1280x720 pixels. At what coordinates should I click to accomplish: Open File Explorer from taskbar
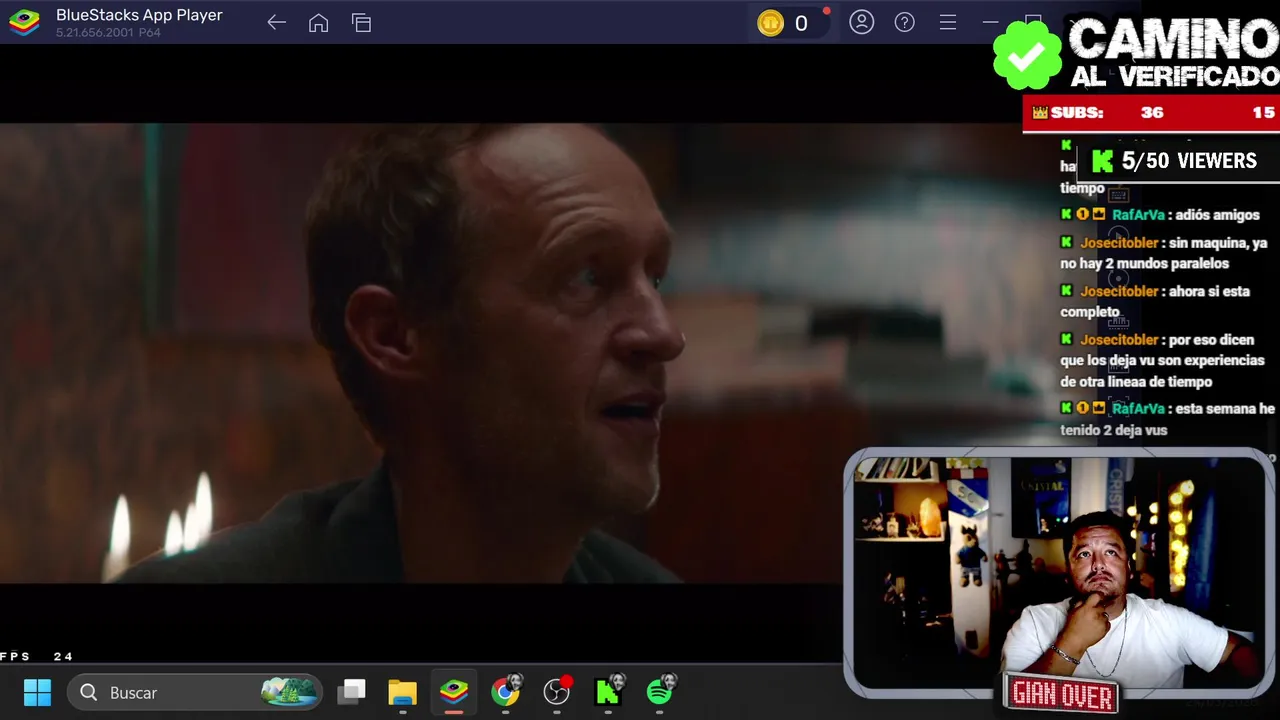402,692
